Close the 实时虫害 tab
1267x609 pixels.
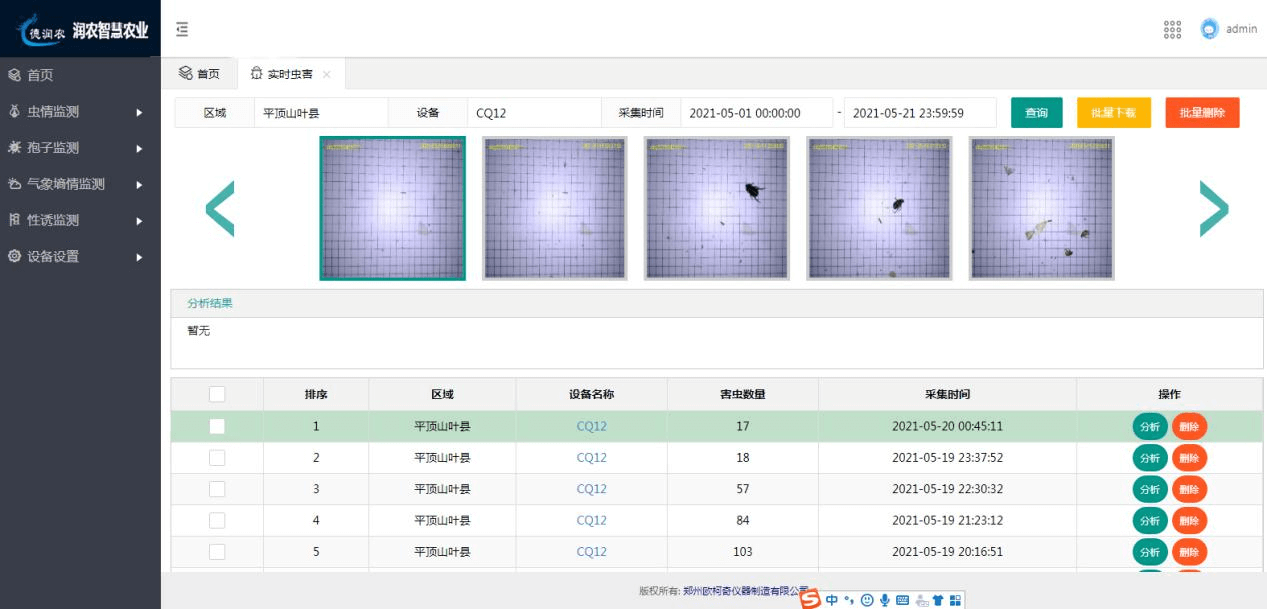pos(325,73)
